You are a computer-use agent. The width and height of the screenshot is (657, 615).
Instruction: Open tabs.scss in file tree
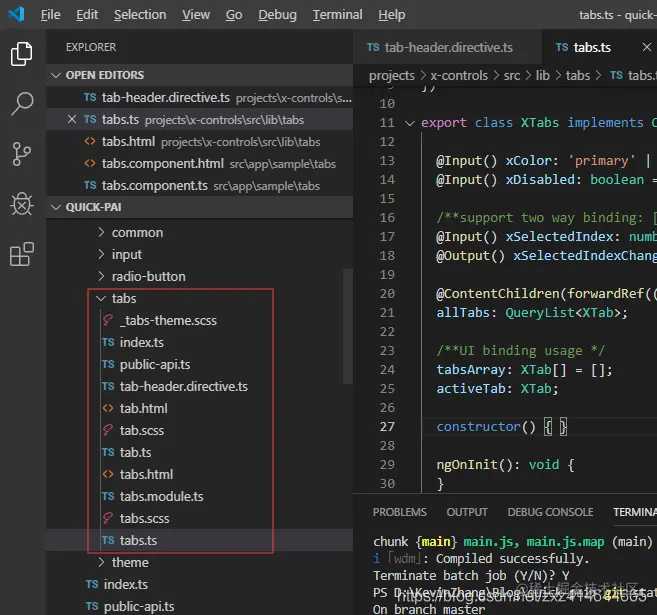point(199,519)
